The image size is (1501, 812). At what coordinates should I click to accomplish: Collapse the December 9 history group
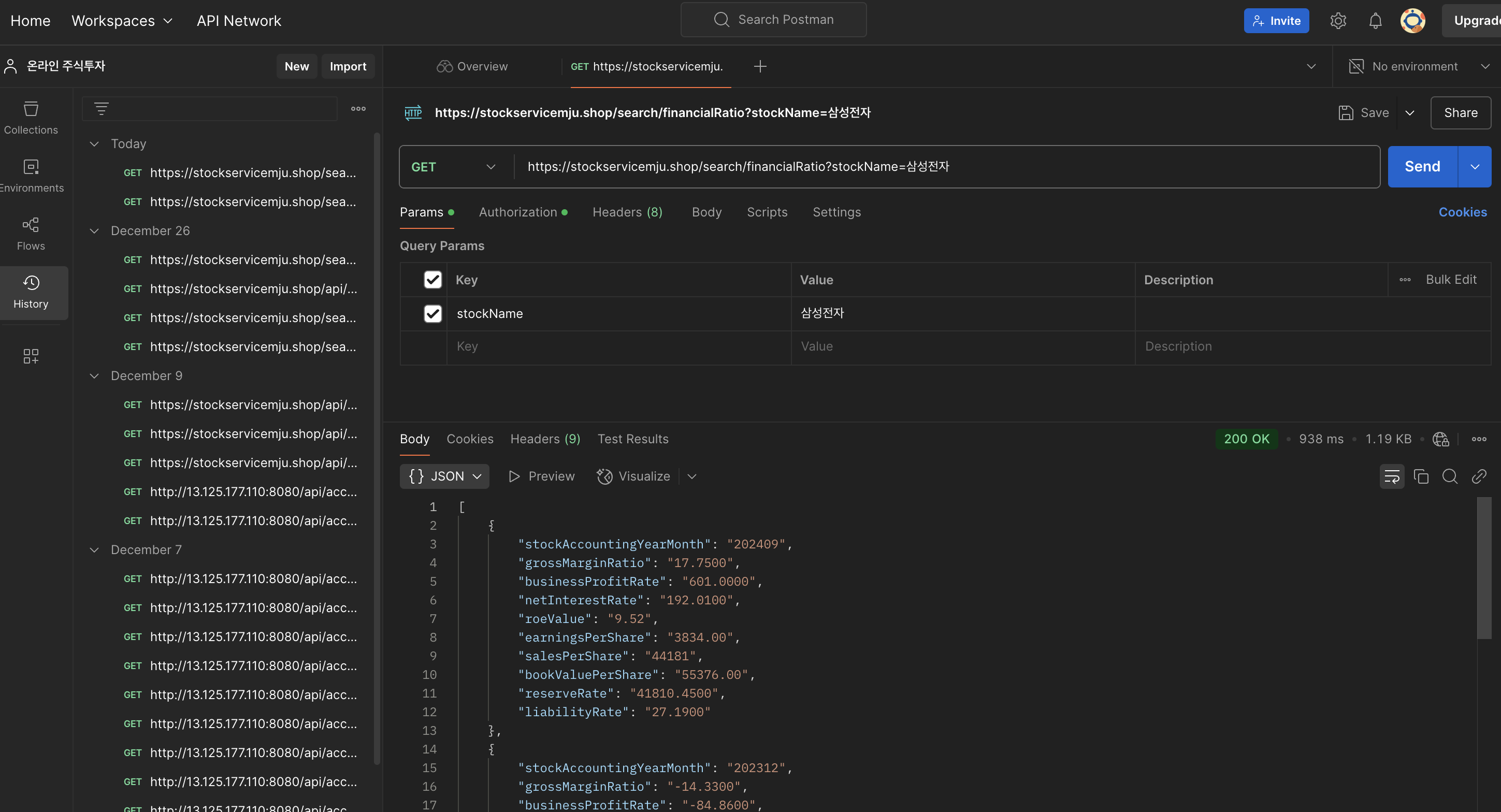click(x=94, y=376)
